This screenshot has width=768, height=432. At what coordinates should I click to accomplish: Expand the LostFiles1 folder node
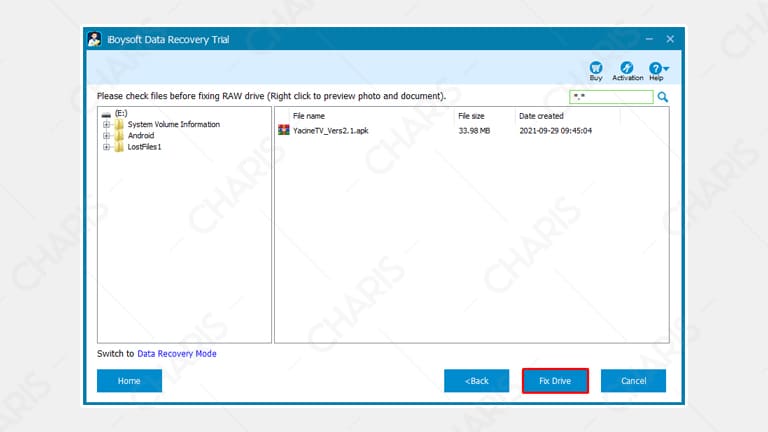106,147
